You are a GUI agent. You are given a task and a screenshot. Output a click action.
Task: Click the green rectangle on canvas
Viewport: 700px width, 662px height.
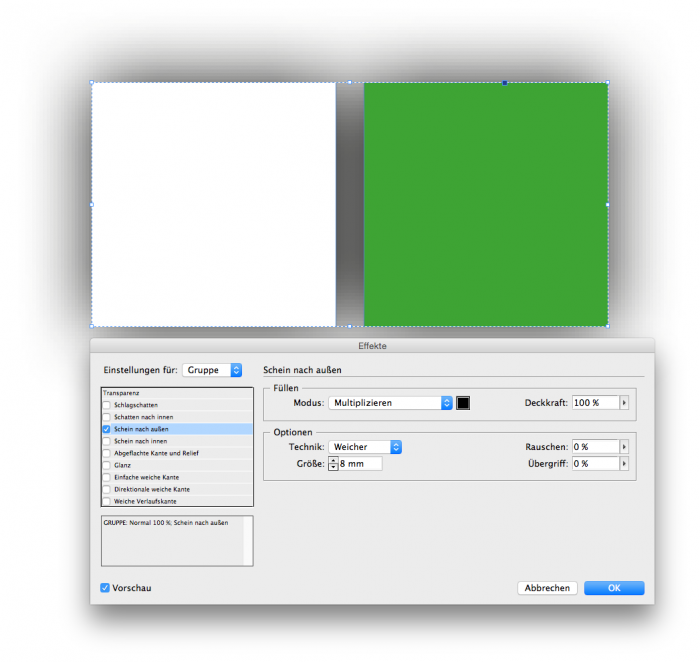pyautogui.click(x=486, y=204)
